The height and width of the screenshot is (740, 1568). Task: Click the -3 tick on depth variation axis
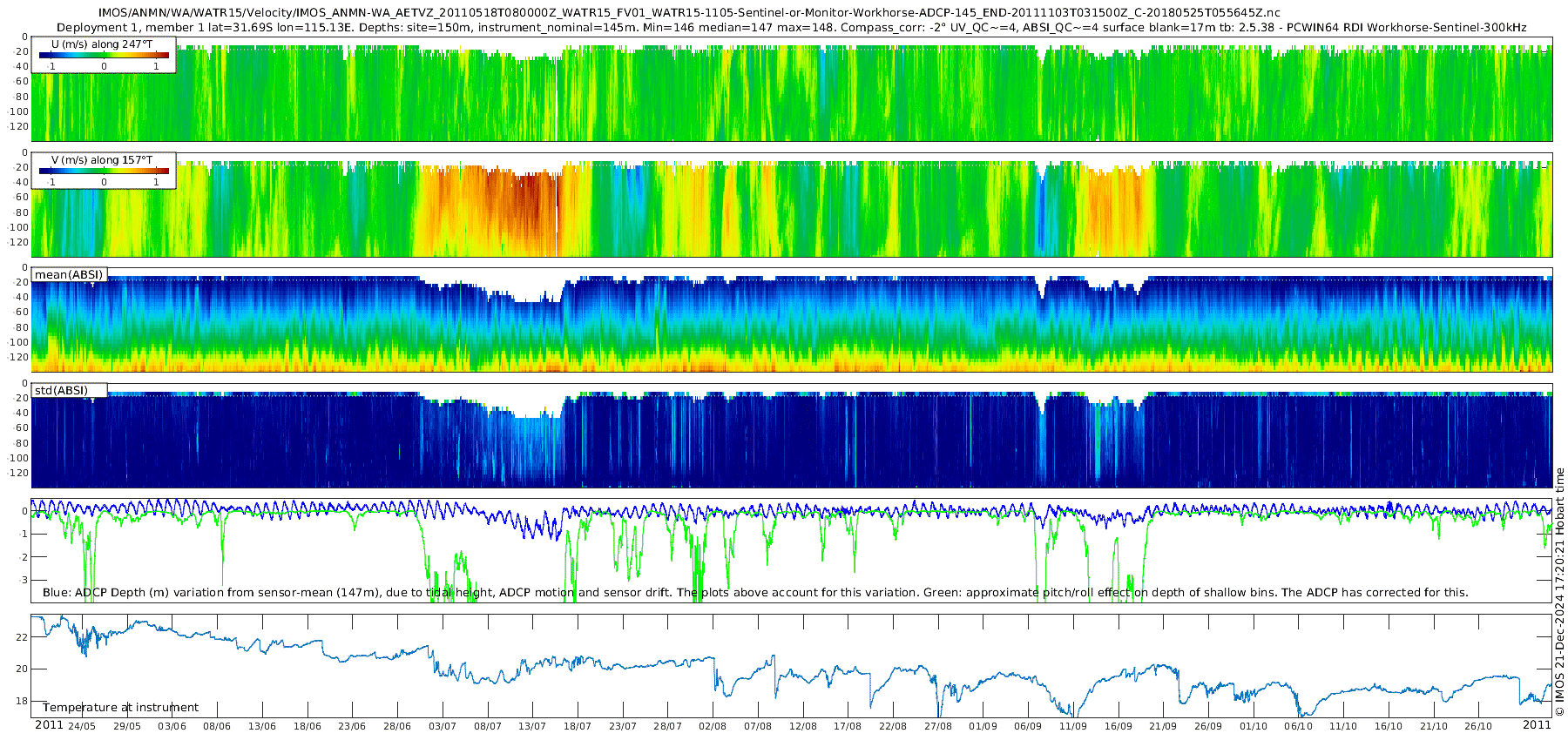[x=24, y=581]
